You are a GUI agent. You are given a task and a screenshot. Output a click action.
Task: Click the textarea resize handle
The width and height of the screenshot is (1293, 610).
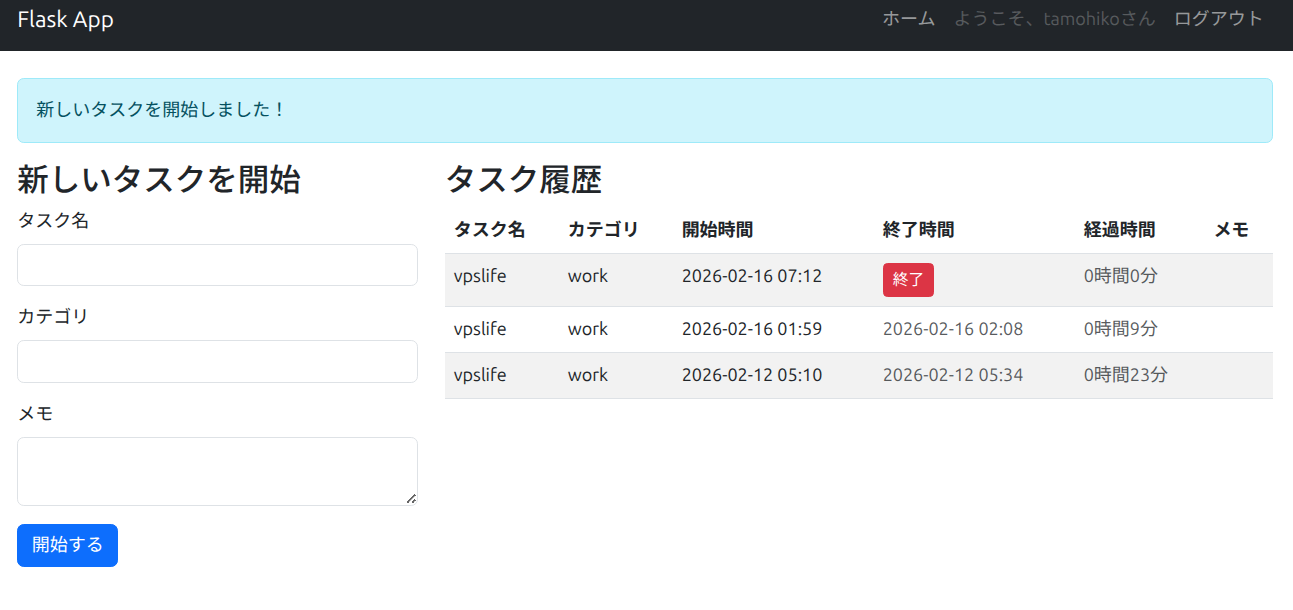tap(410, 498)
